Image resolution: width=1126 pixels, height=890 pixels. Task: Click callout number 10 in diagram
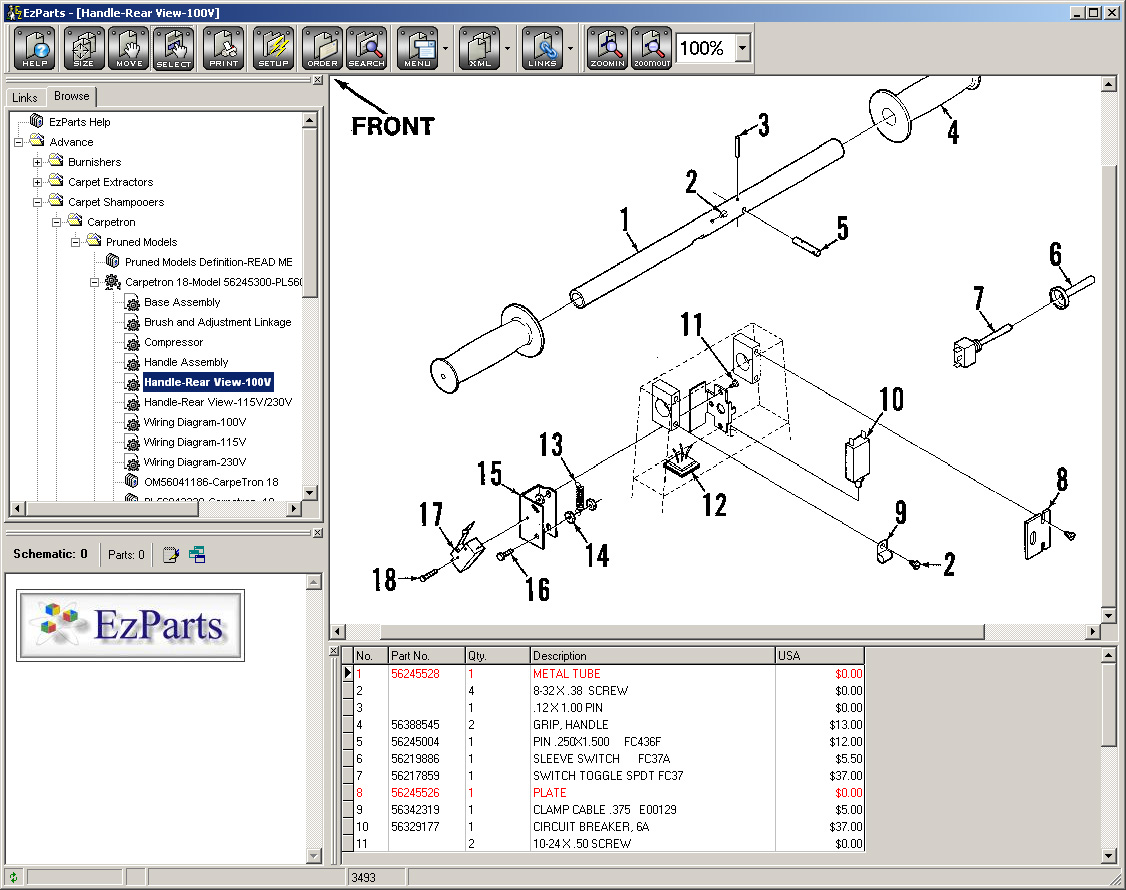[x=891, y=399]
